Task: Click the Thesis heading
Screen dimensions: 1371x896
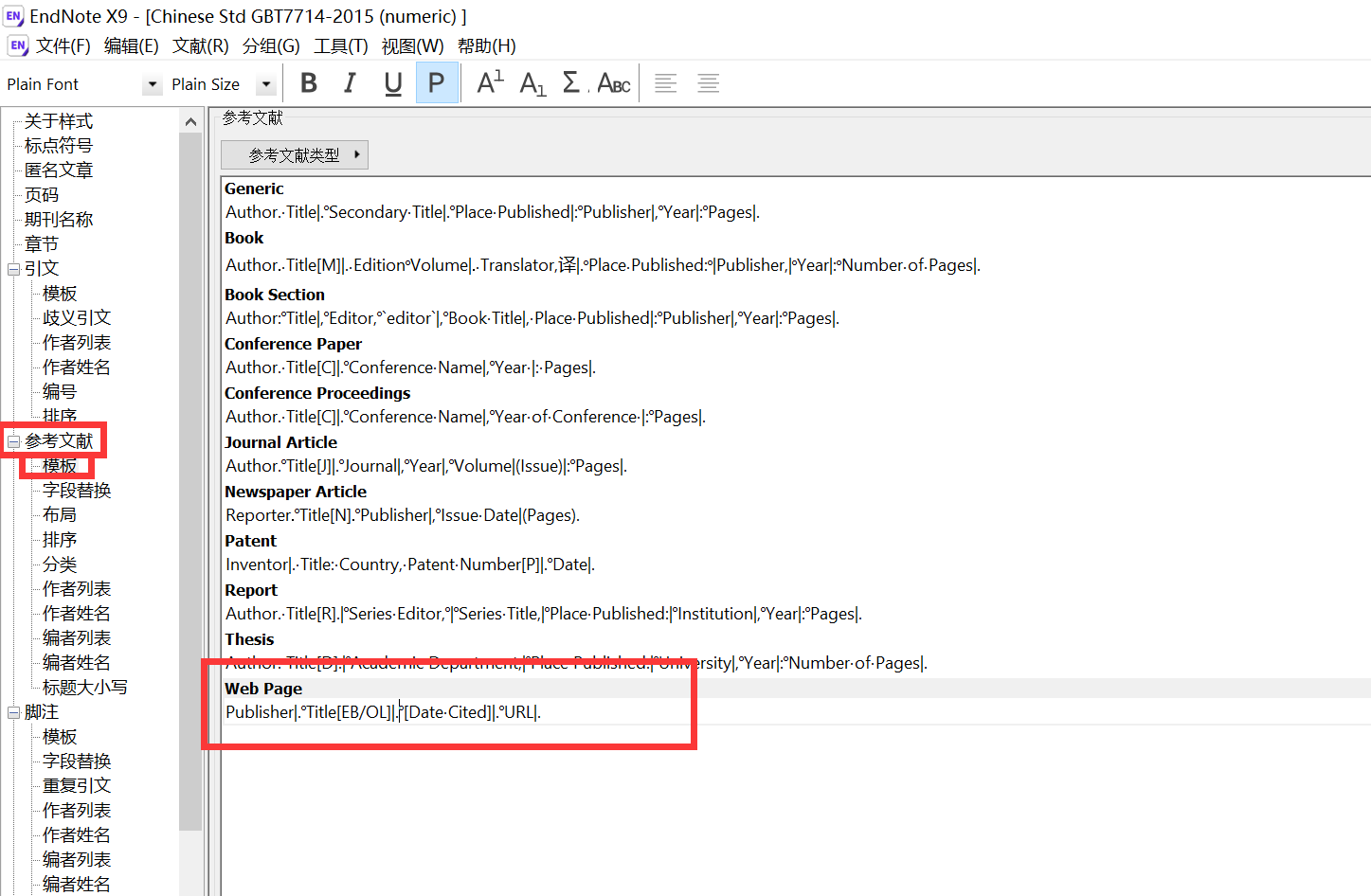Action: pyautogui.click(x=249, y=639)
